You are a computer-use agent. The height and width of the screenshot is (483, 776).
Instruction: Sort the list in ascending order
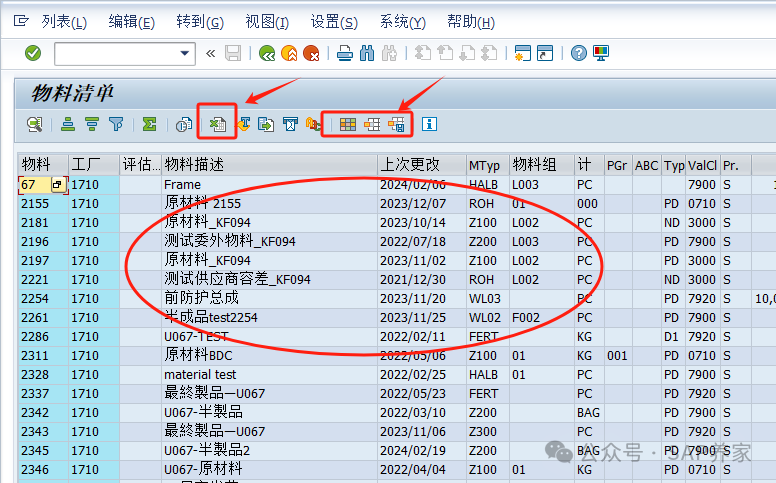pyautogui.click(x=68, y=124)
